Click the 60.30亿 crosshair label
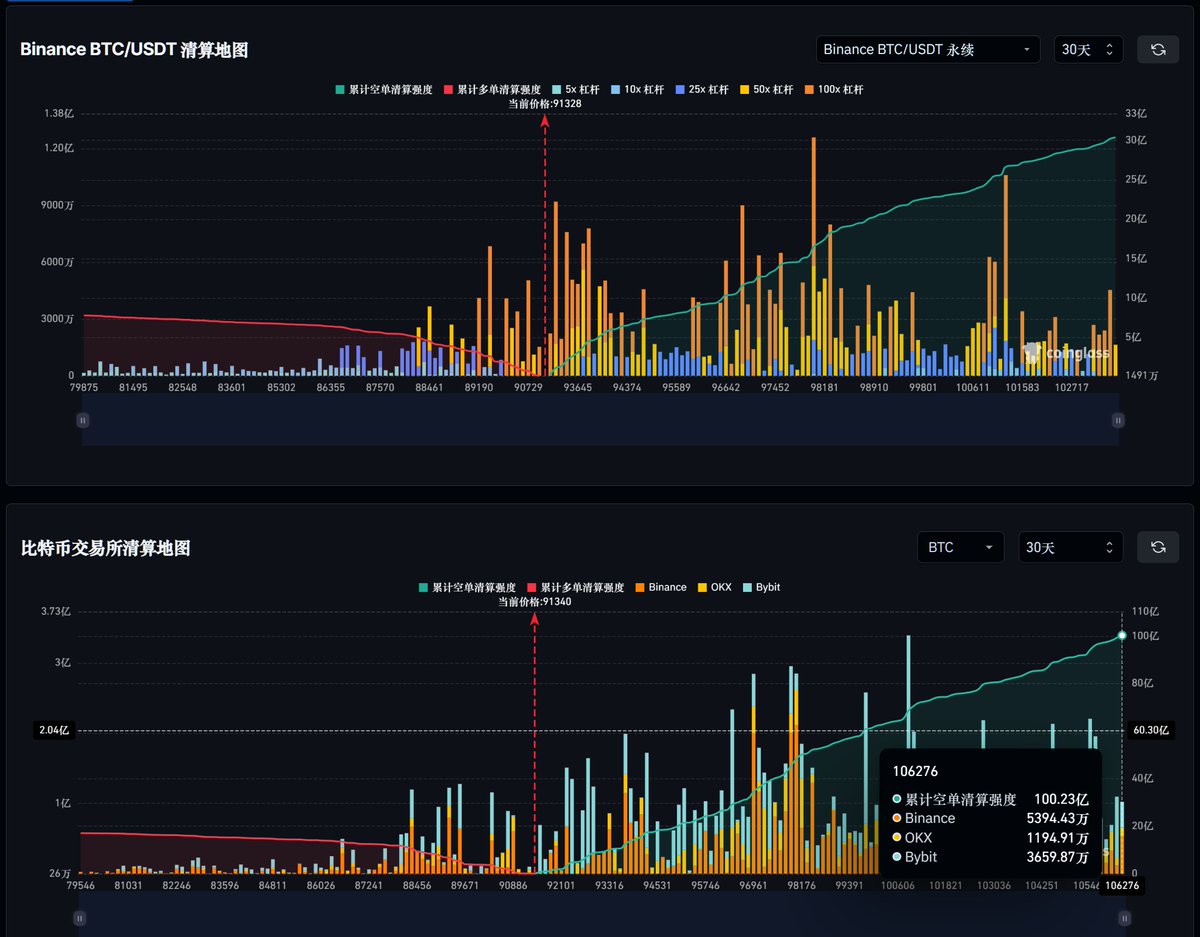 [1152, 730]
